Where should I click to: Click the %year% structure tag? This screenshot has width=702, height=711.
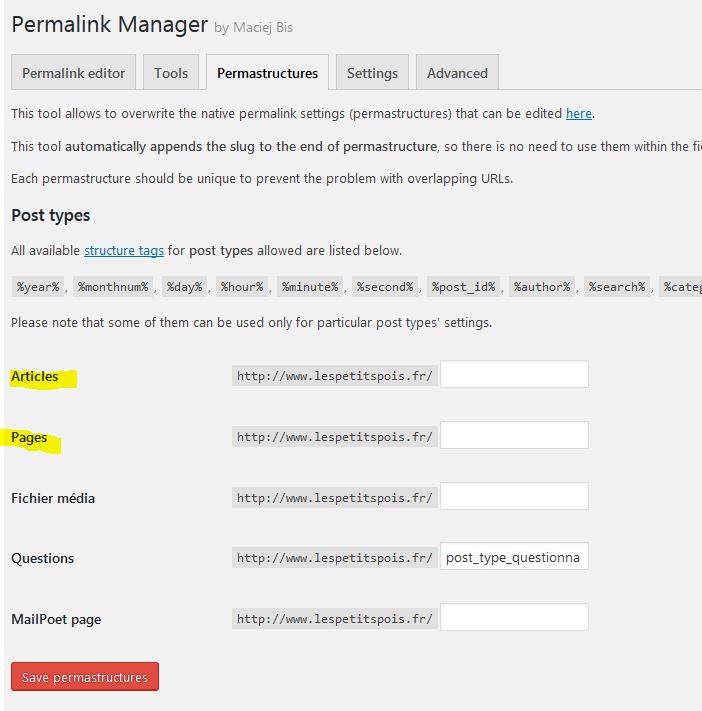(x=39, y=287)
